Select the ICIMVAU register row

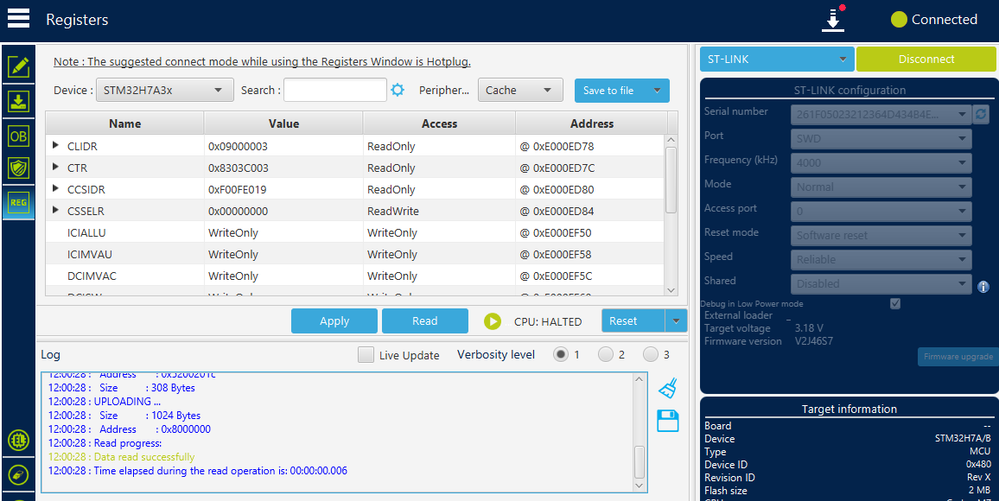[356, 254]
